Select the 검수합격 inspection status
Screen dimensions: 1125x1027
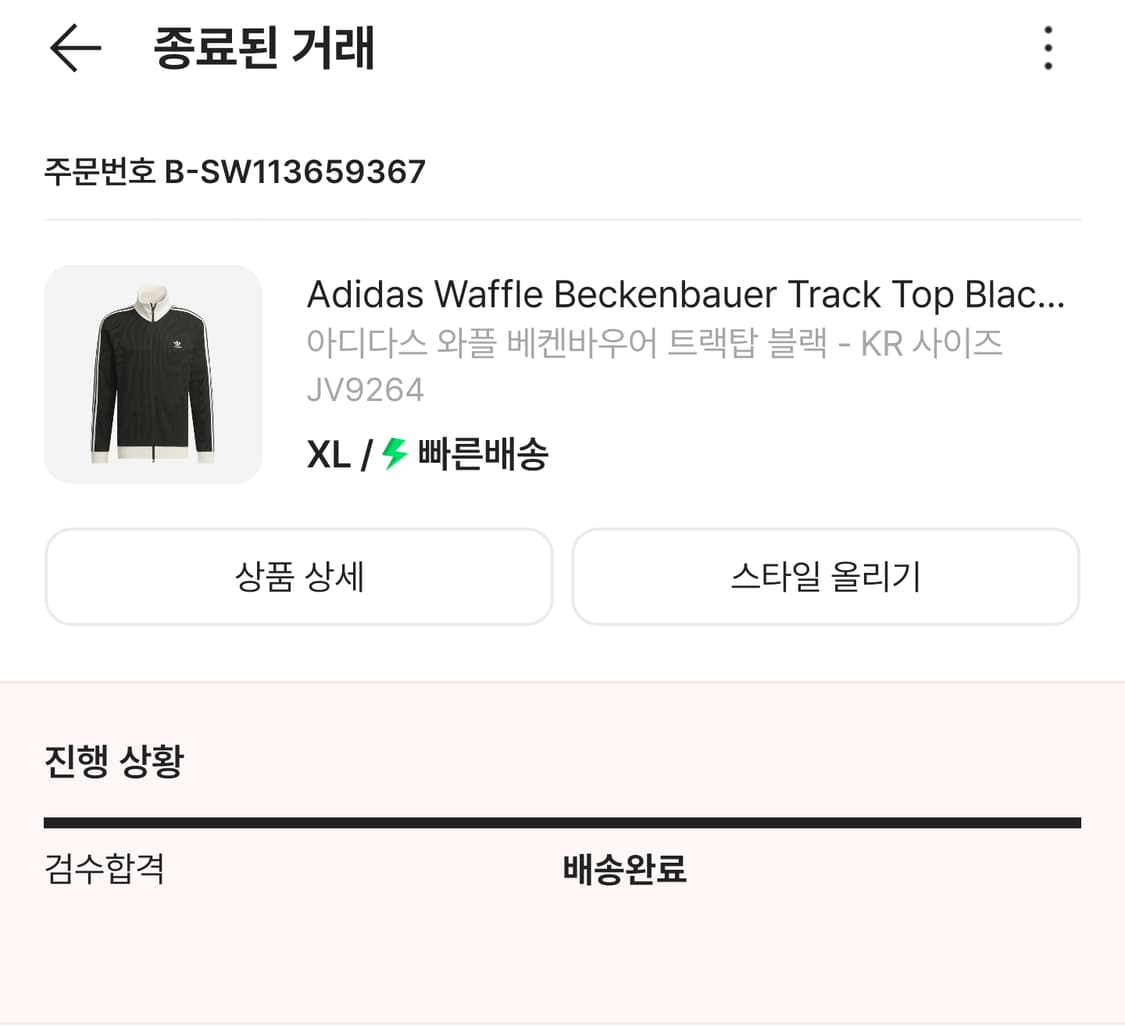click(x=104, y=870)
